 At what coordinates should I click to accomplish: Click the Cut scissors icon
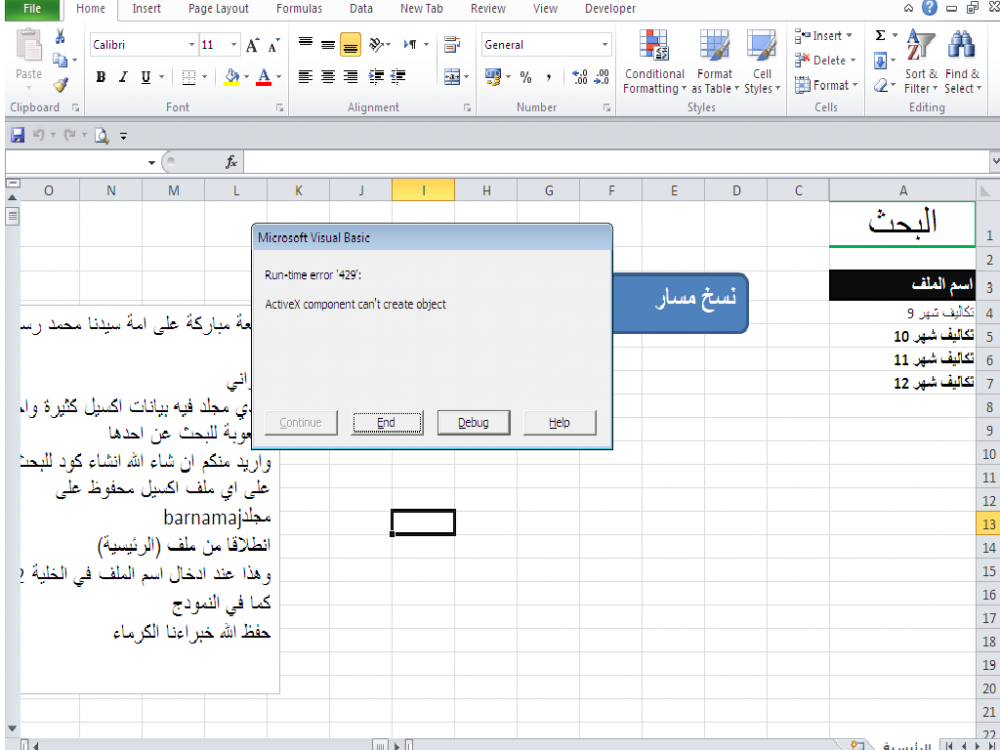click(60, 36)
